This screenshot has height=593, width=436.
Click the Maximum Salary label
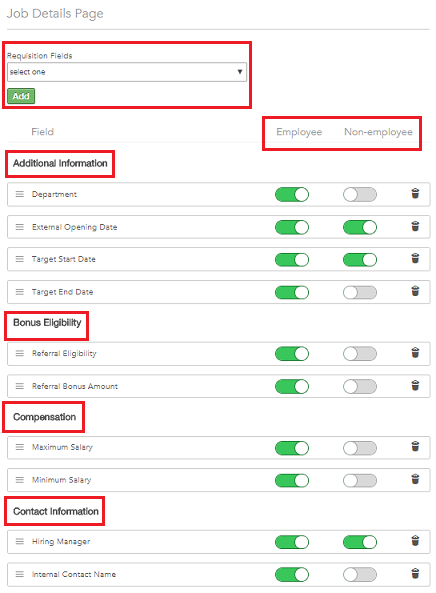tap(62, 447)
